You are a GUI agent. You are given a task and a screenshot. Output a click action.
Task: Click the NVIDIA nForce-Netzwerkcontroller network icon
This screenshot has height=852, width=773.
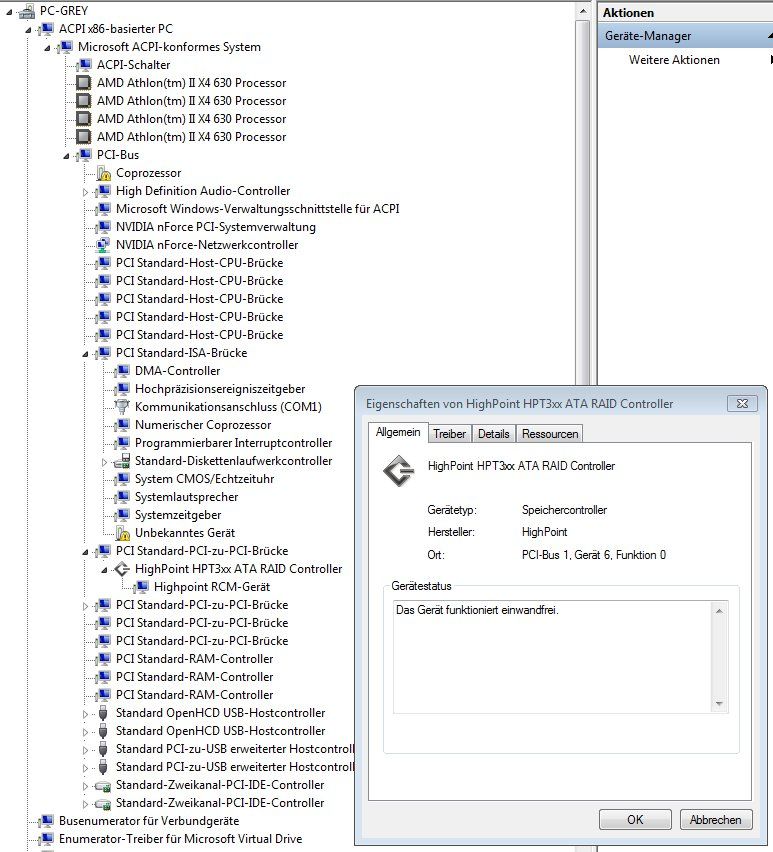click(103, 245)
